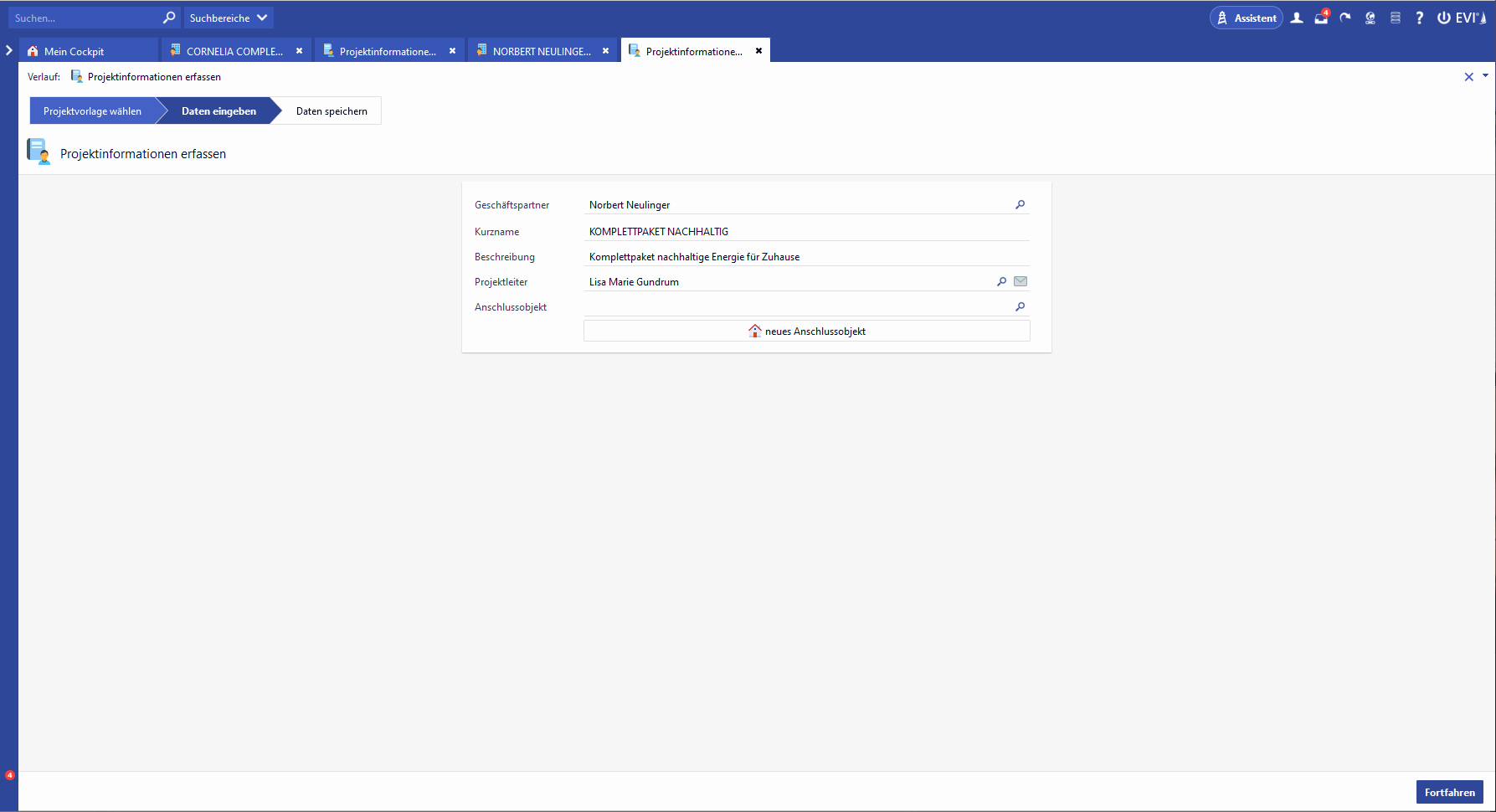This screenshot has height=812, width=1496.
Task: Click the Fortfahren button
Action: point(1449,792)
